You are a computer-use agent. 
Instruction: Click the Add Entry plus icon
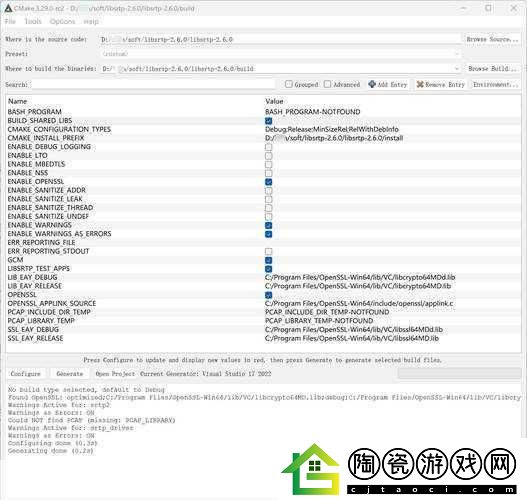coord(372,84)
